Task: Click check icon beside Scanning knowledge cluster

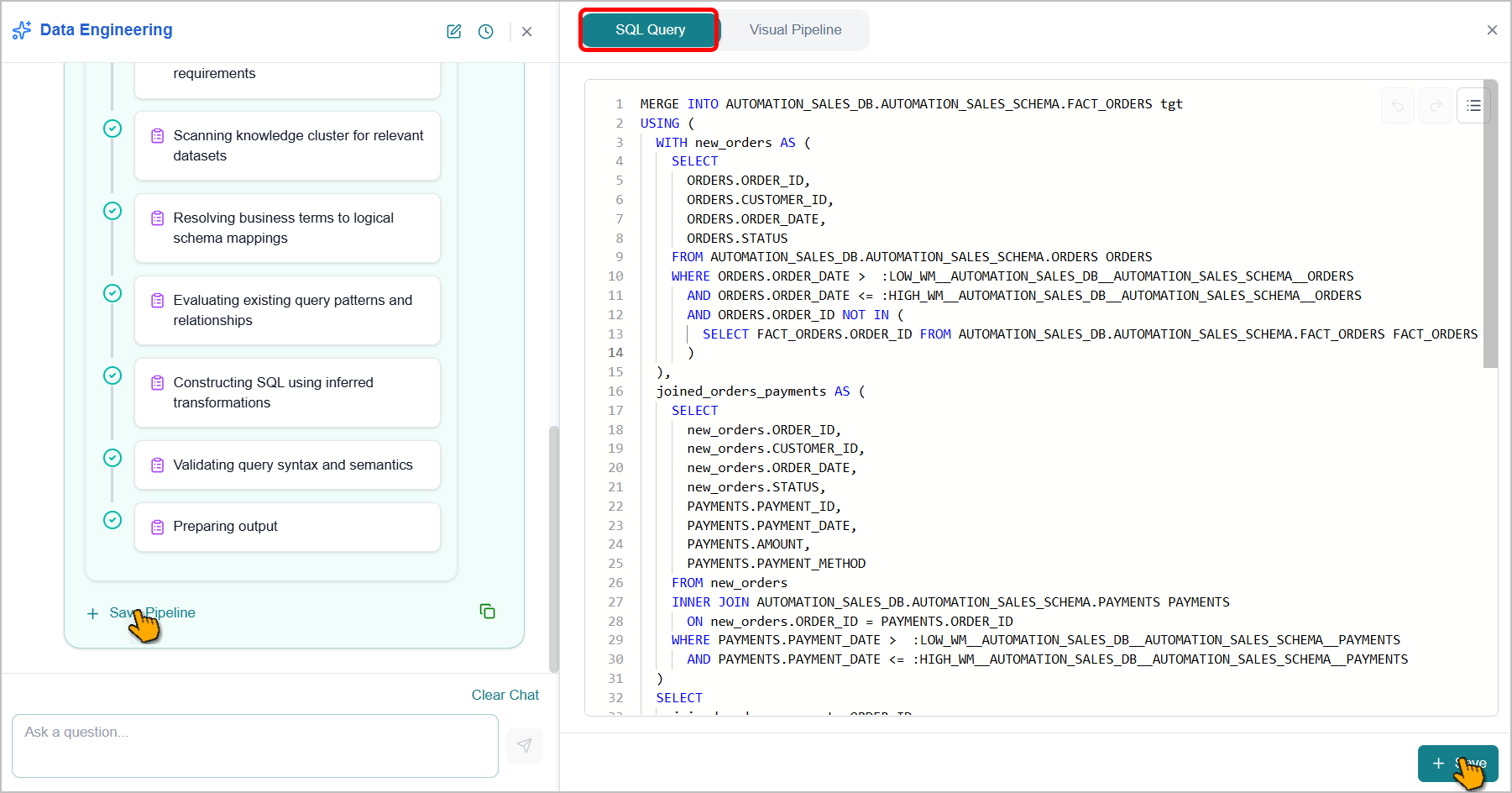Action: 112,129
